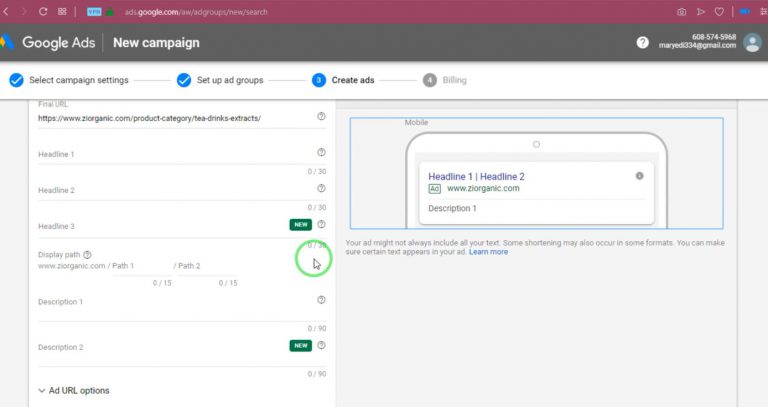Image resolution: width=768 pixels, height=407 pixels.
Task: Click the Path 1 display path field
Action: 142,266
